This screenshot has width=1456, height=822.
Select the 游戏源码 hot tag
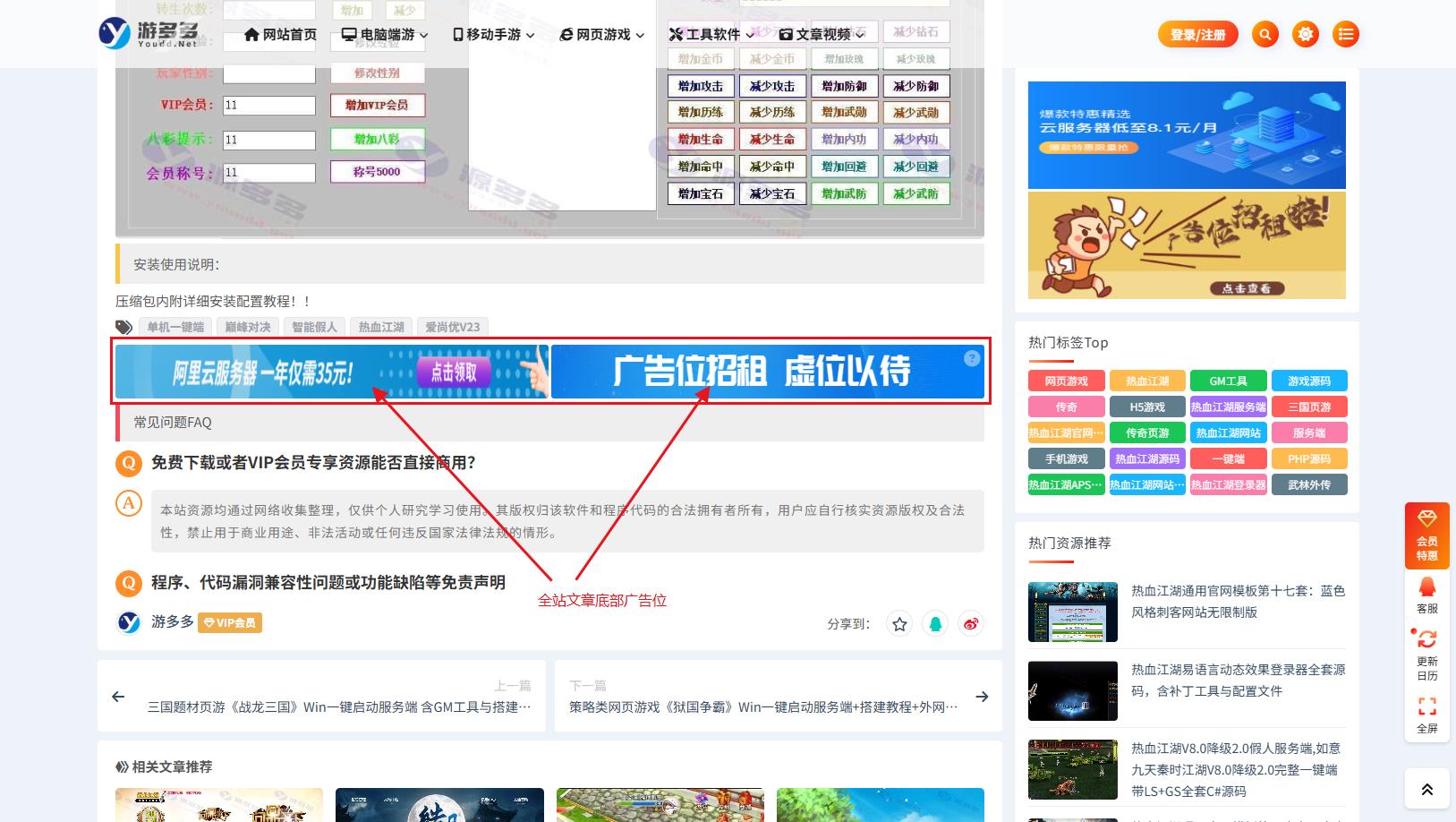click(x=1309, y=381)
